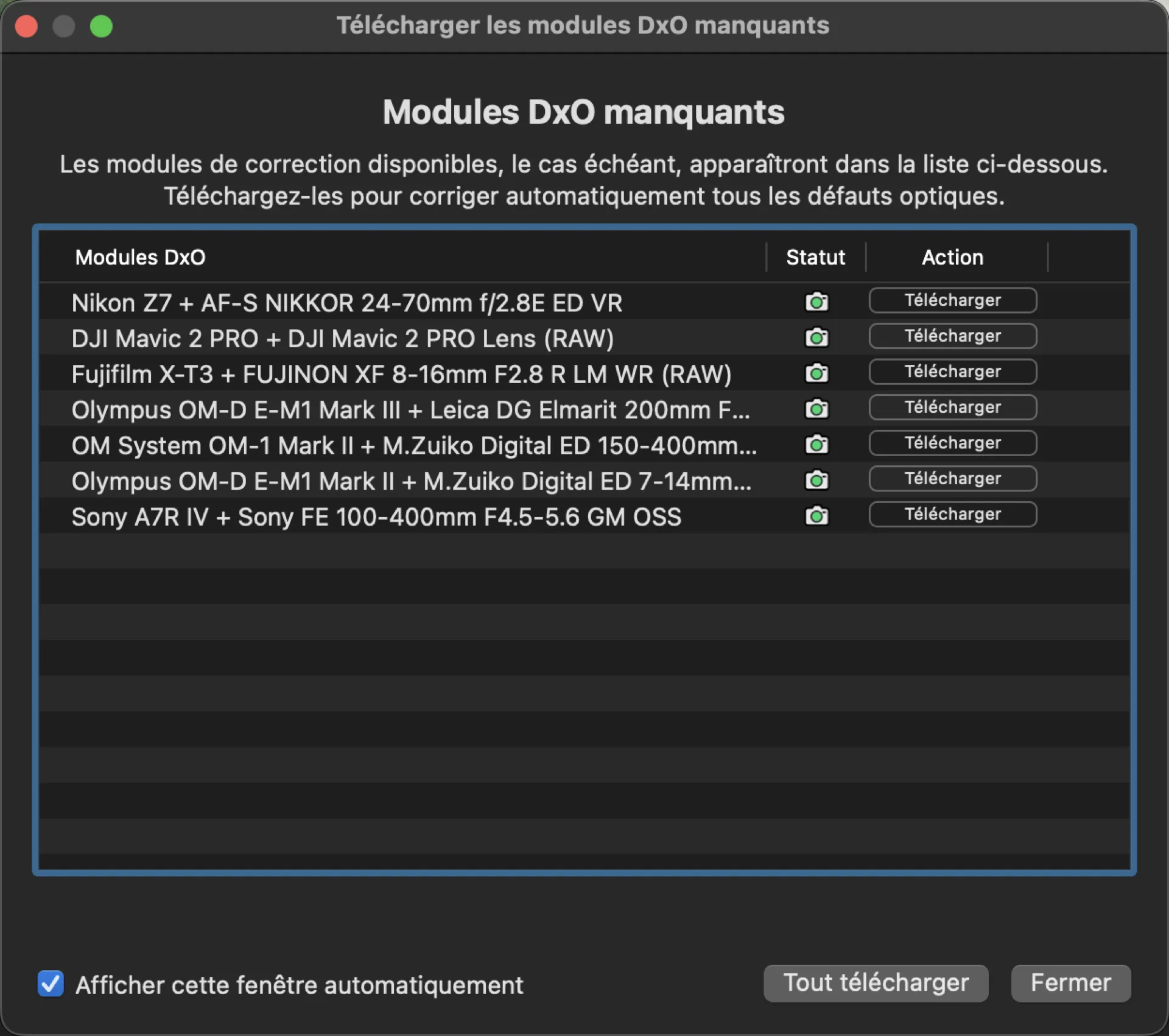Click camera status icon for Fujifilm X-T3 row

pos(816,373)
